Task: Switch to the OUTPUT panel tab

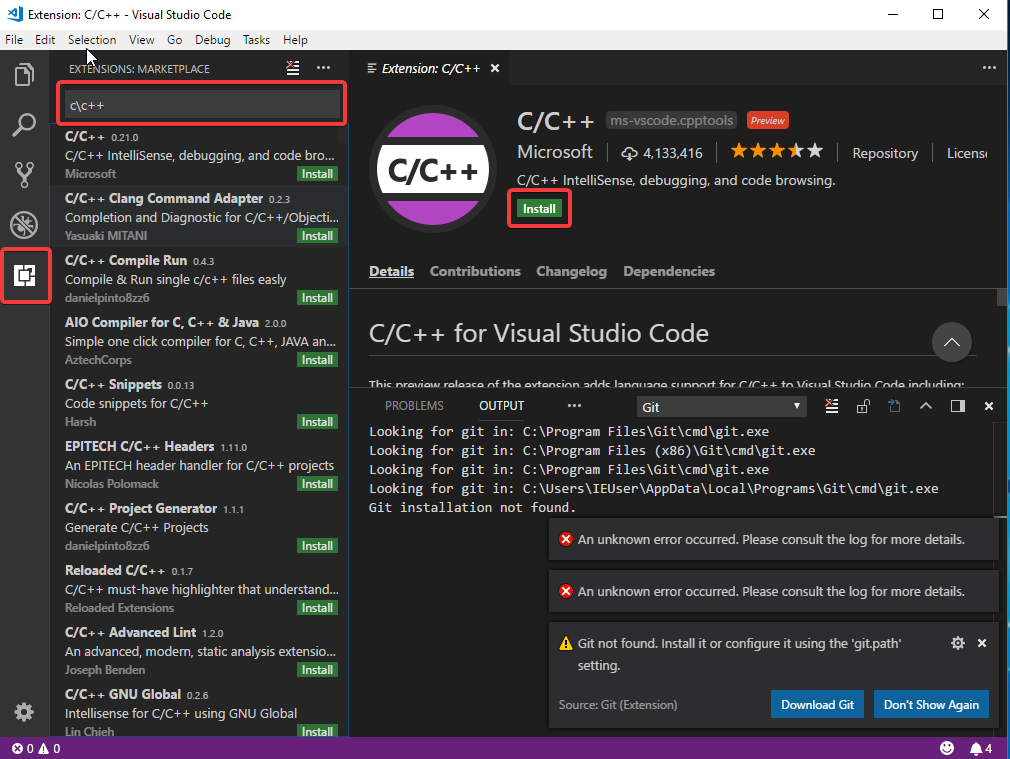Action: (x=501, y=406)
